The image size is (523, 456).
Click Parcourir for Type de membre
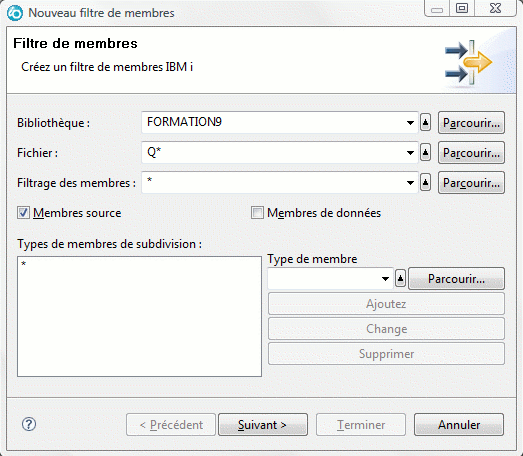point(456,278)
